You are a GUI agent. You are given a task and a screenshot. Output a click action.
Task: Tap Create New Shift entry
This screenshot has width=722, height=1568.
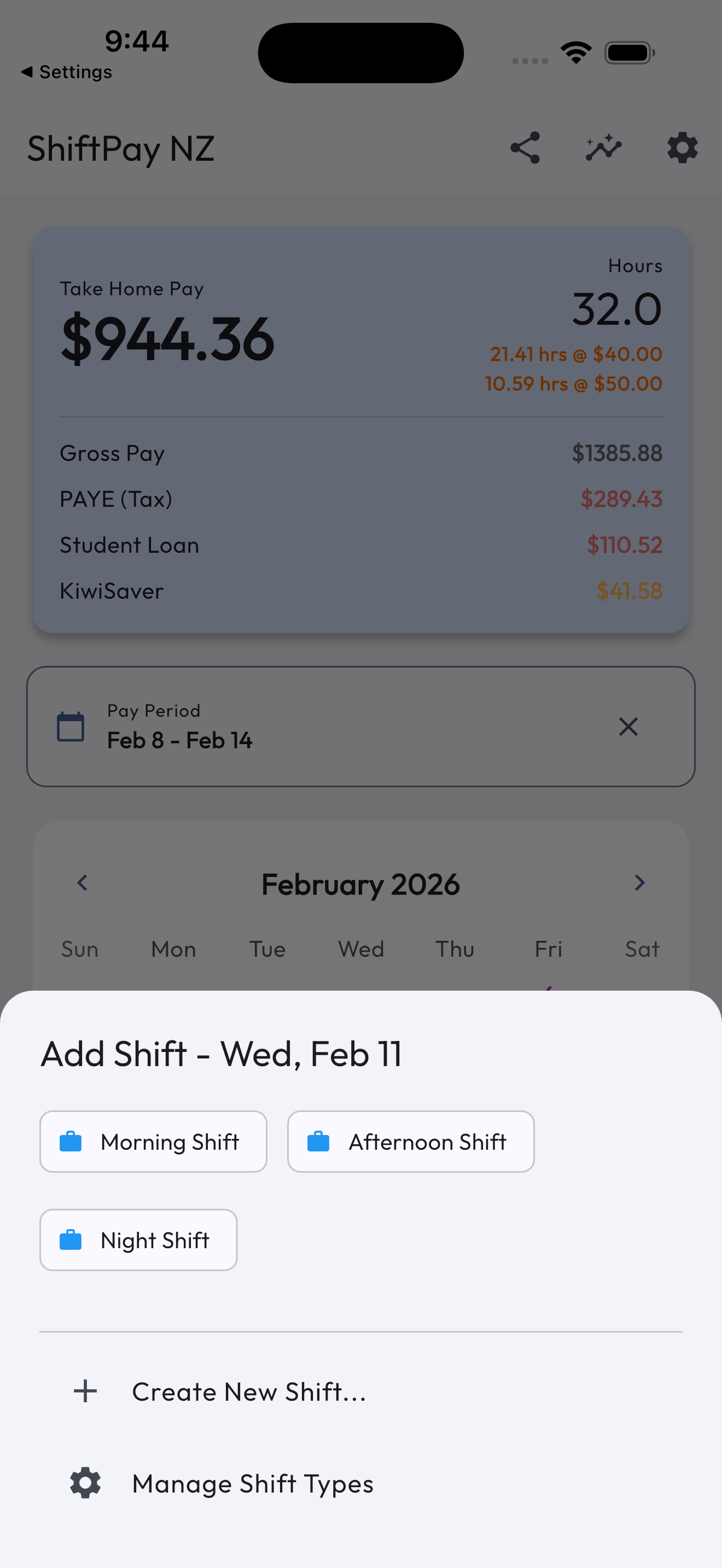[x=248, y=1391]
